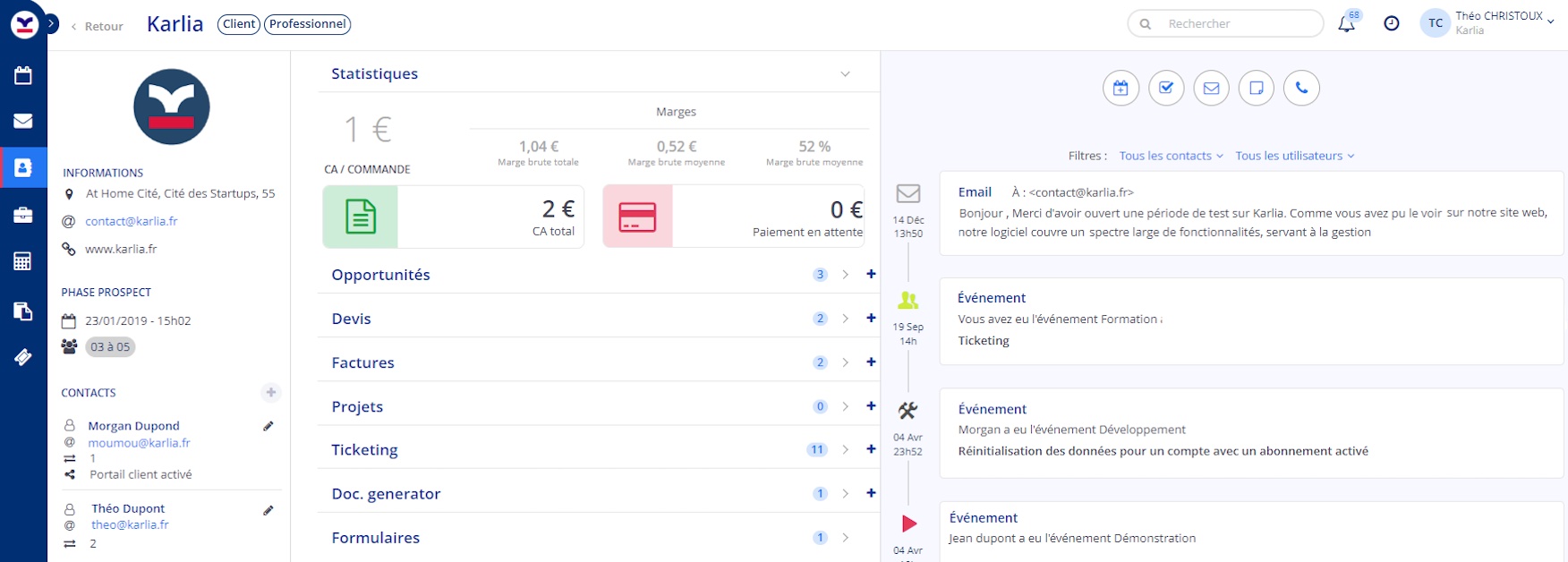Open the mail icon in left sidebar

[x=23, y=121]
